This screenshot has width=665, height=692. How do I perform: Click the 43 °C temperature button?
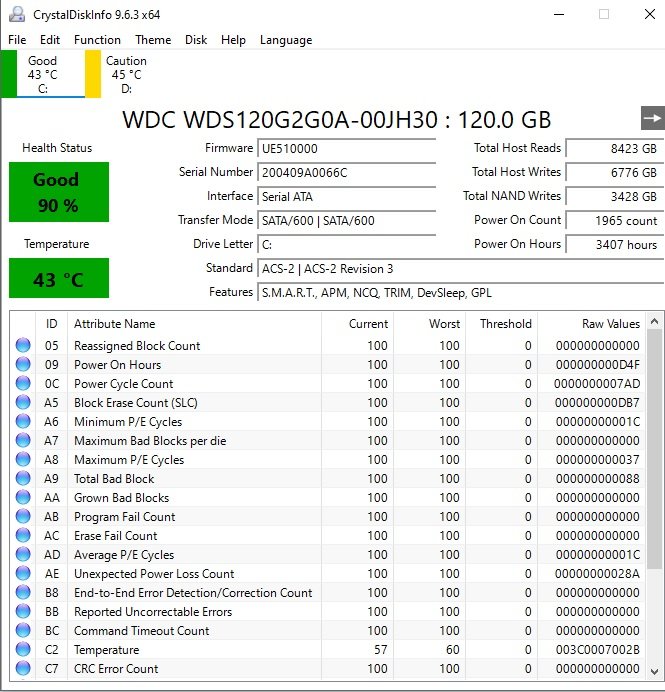(x=59, y=278)
